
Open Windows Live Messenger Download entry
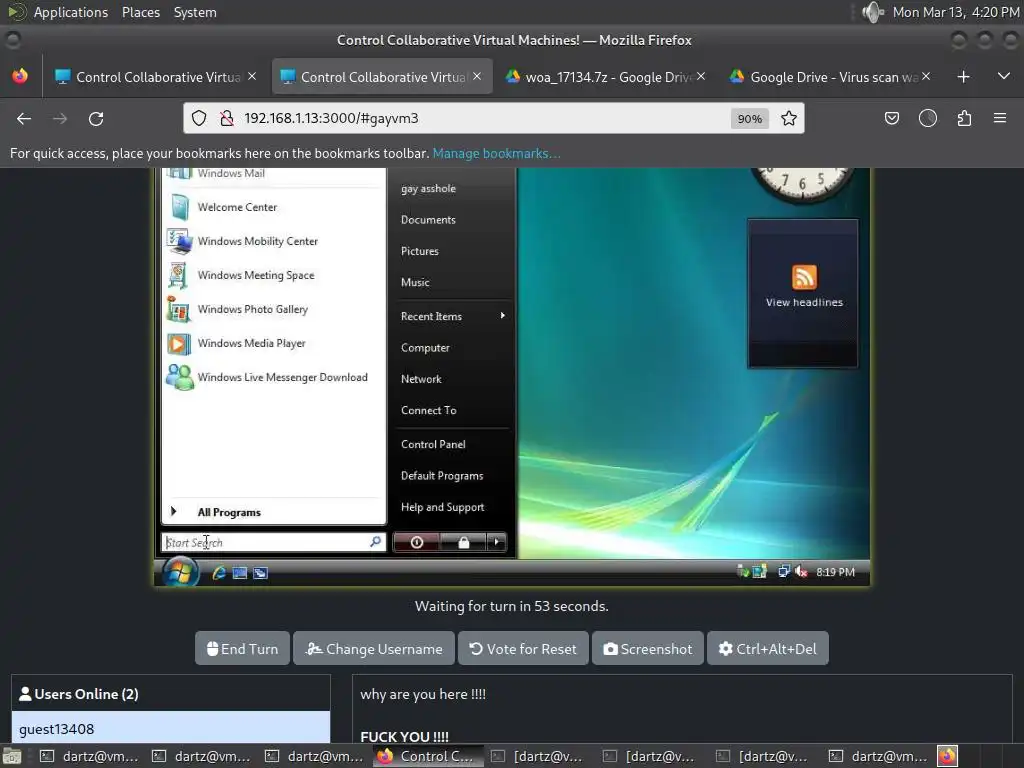[267, 377]
